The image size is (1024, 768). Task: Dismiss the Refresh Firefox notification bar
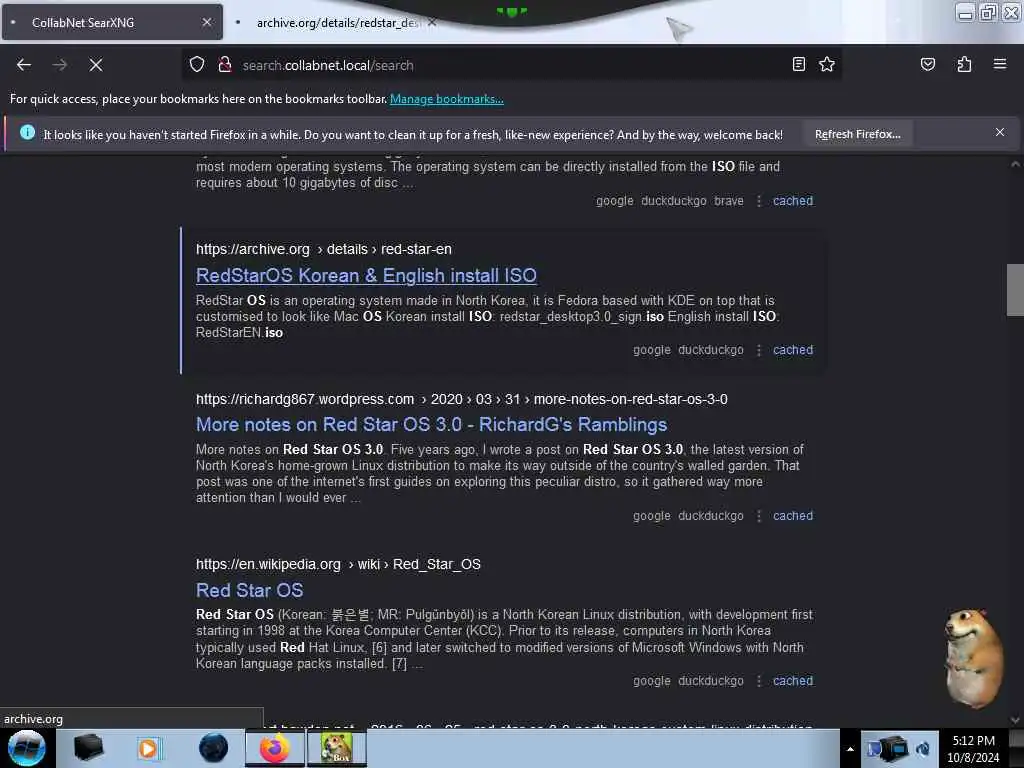click(999, 133)
